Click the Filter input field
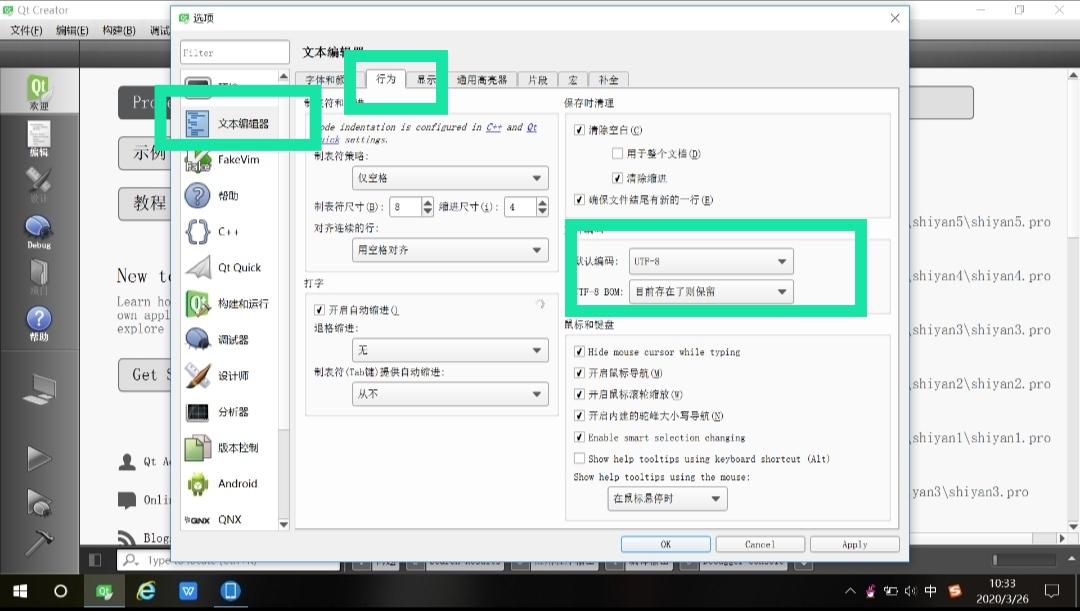Screen dimensions: 1080x611 235,52
